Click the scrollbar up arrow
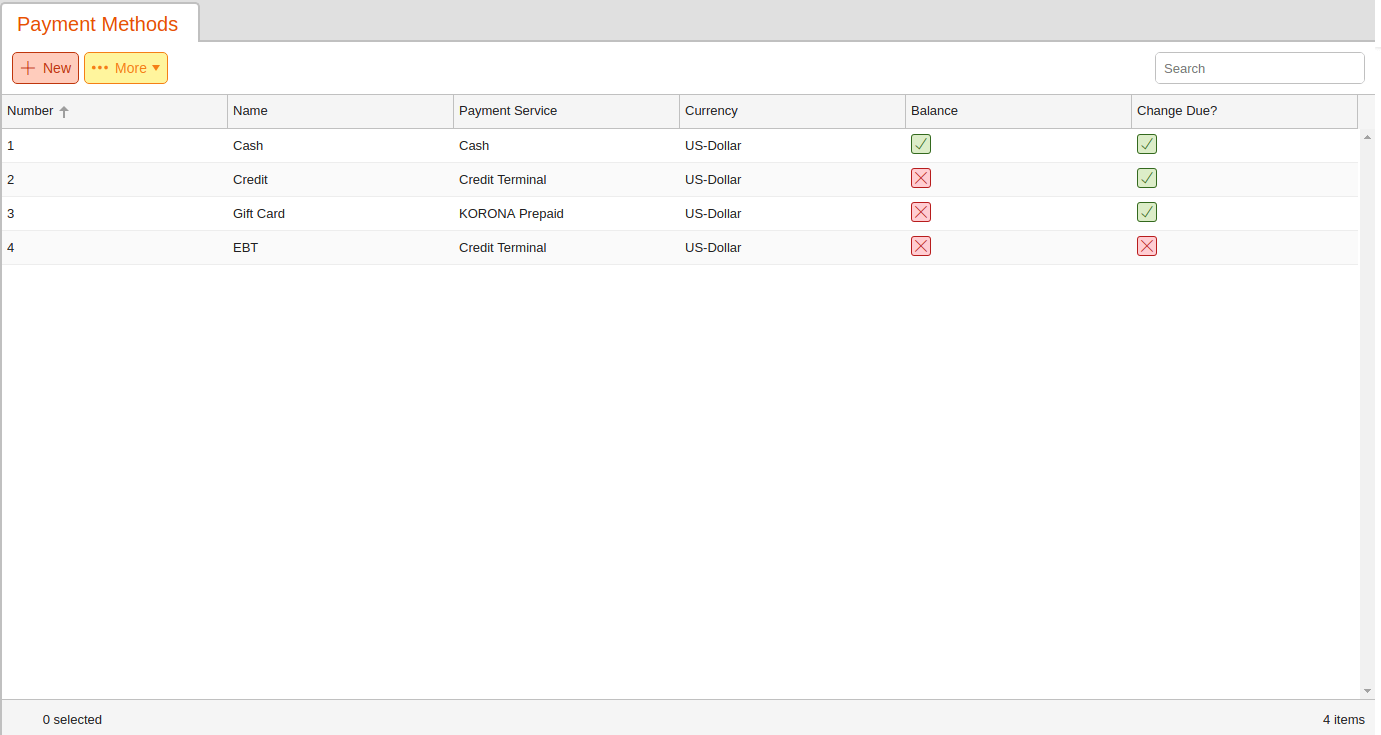Image resolution: width=1381 pixels, height=735 pixels. [x=1367, y=136]
